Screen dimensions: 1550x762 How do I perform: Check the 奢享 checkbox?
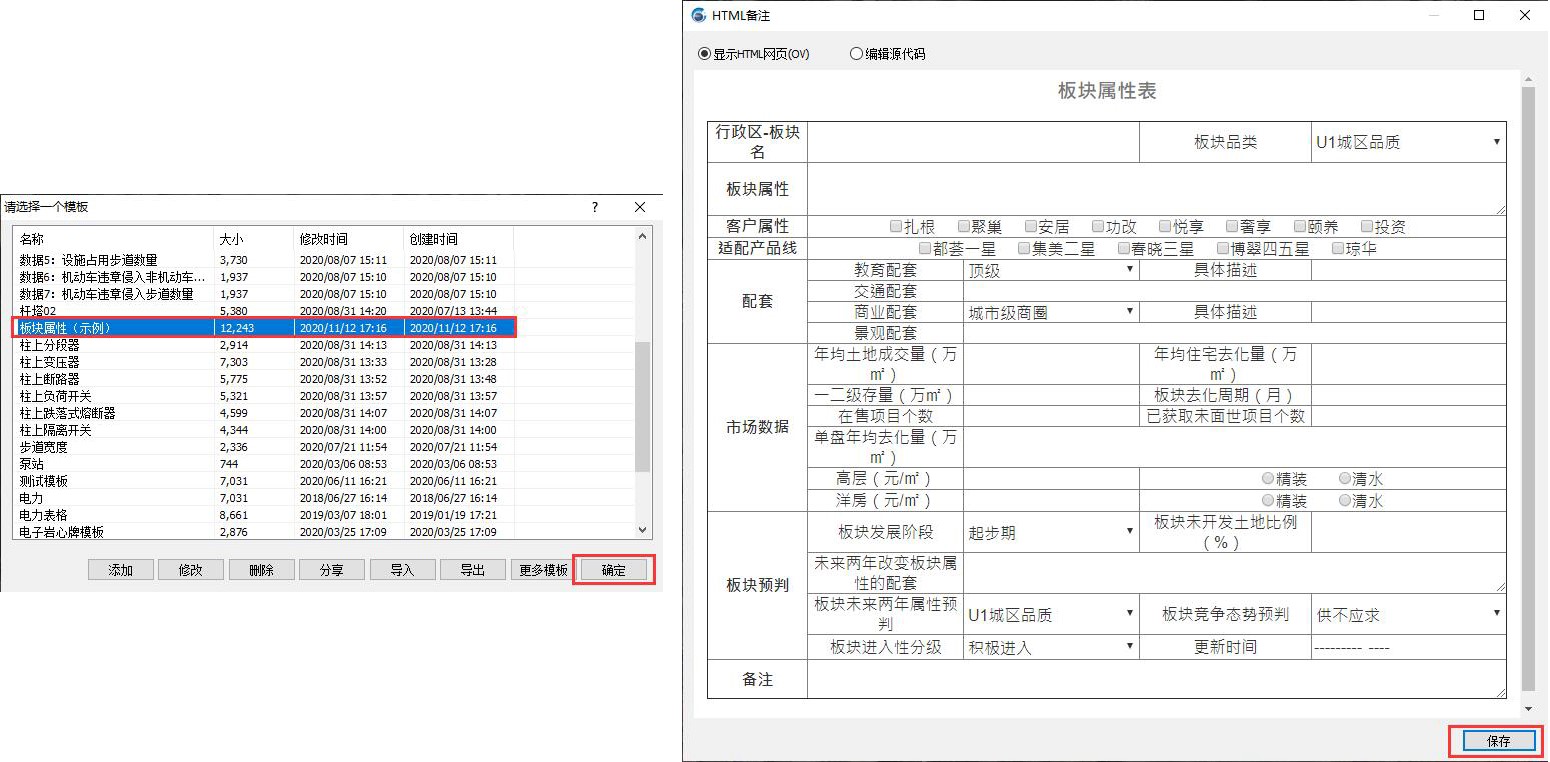[1232, 226]
